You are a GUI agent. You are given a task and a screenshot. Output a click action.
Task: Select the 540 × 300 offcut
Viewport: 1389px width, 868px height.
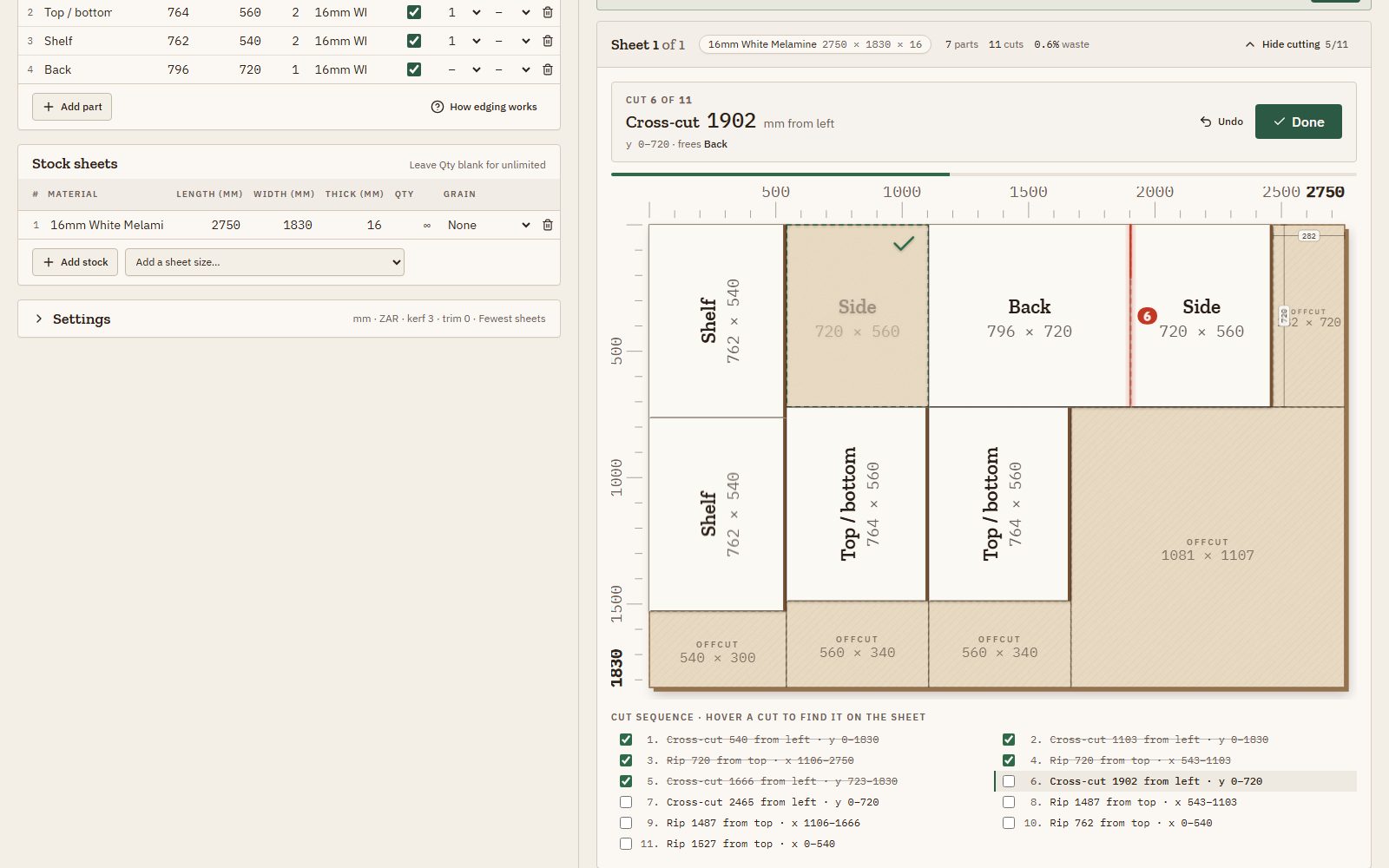coord(717,651)
